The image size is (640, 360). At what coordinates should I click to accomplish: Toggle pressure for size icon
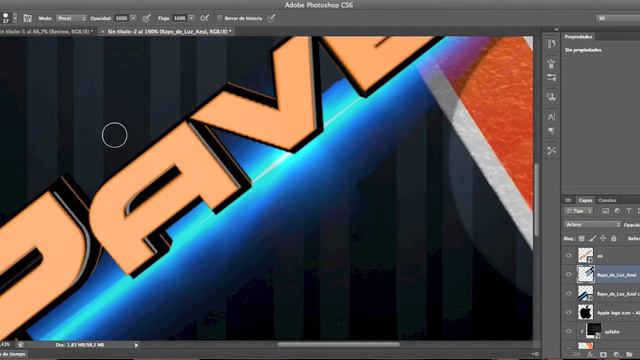pos(271,18)
